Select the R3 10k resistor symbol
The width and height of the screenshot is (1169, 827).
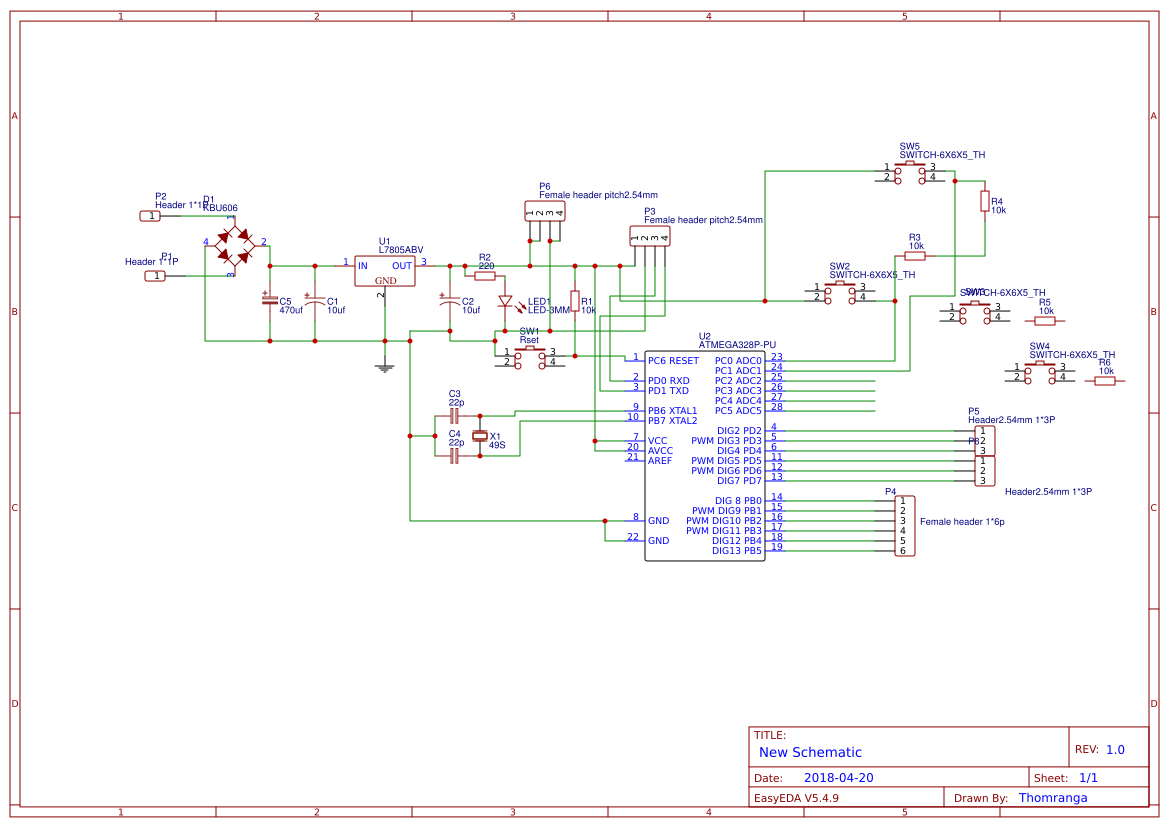click(x=915, y=257)
